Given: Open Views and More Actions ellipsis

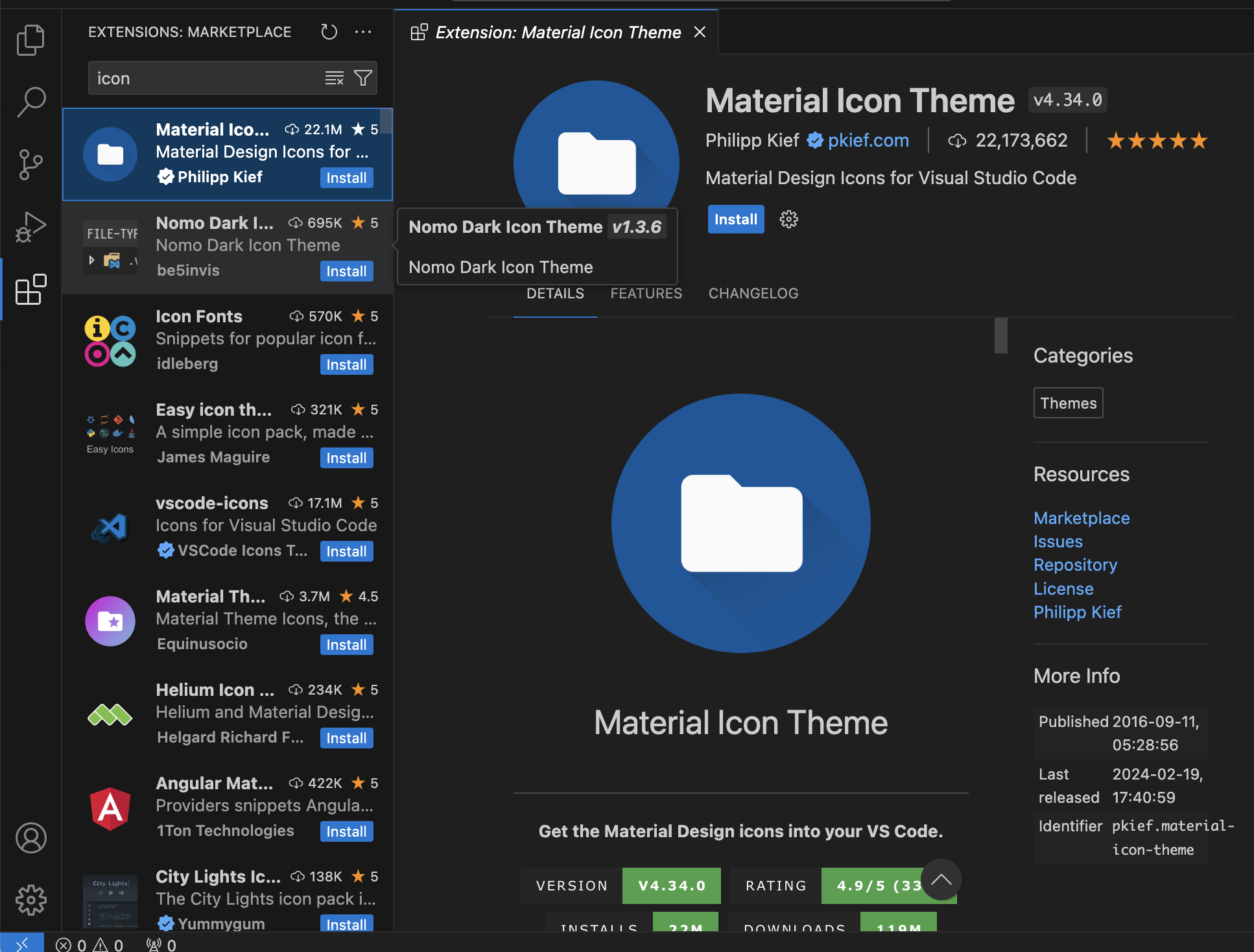Looking at the screenshot, I should click(363, 32).
